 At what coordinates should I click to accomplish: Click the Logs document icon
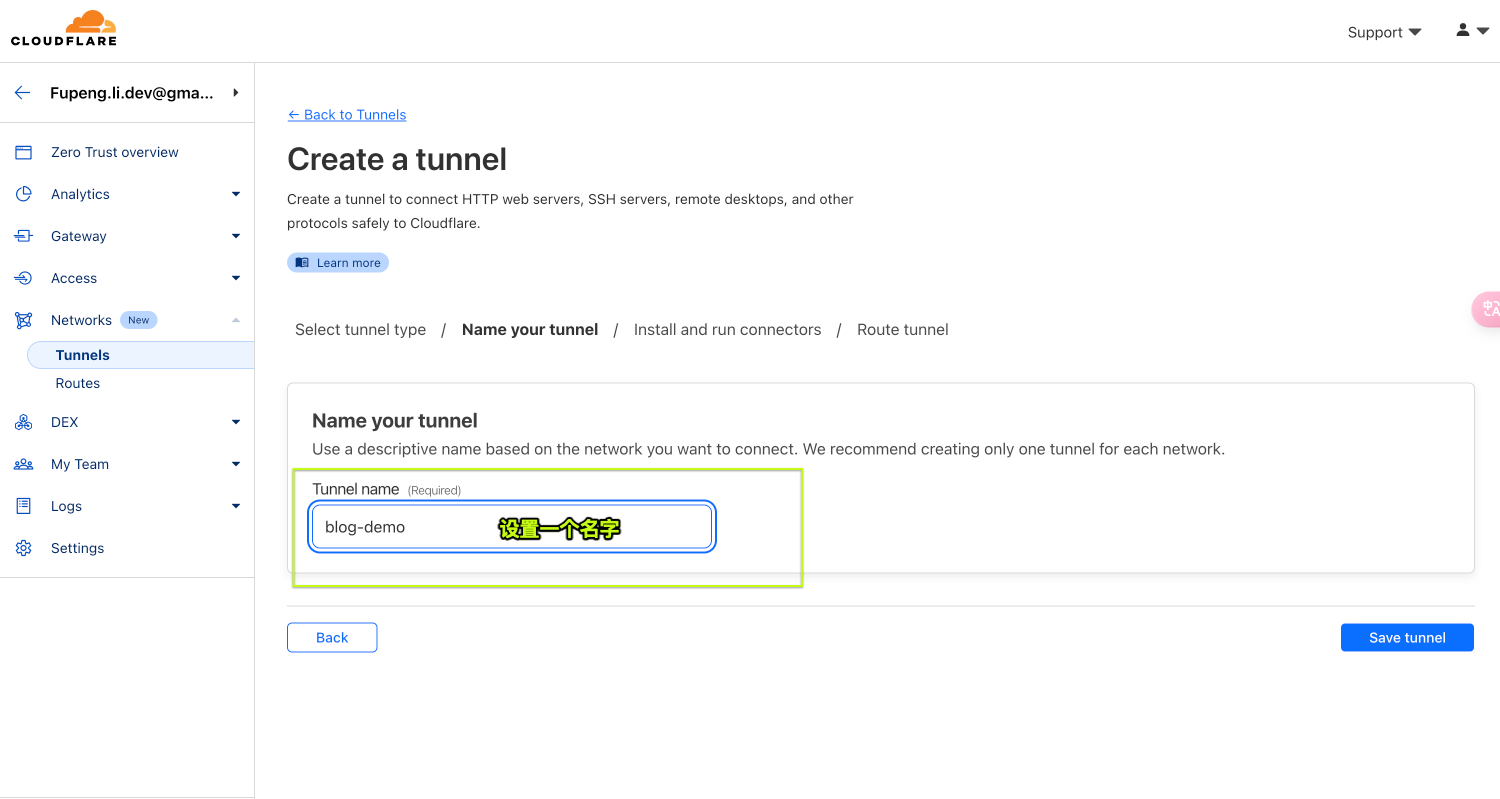24,506
